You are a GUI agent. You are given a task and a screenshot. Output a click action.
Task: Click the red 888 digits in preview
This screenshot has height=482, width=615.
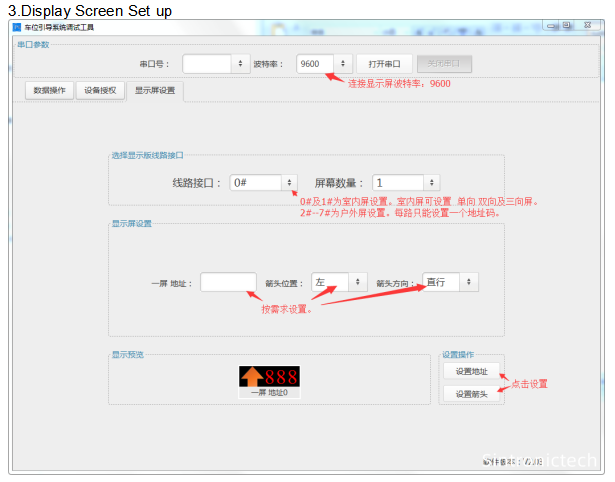281,377
